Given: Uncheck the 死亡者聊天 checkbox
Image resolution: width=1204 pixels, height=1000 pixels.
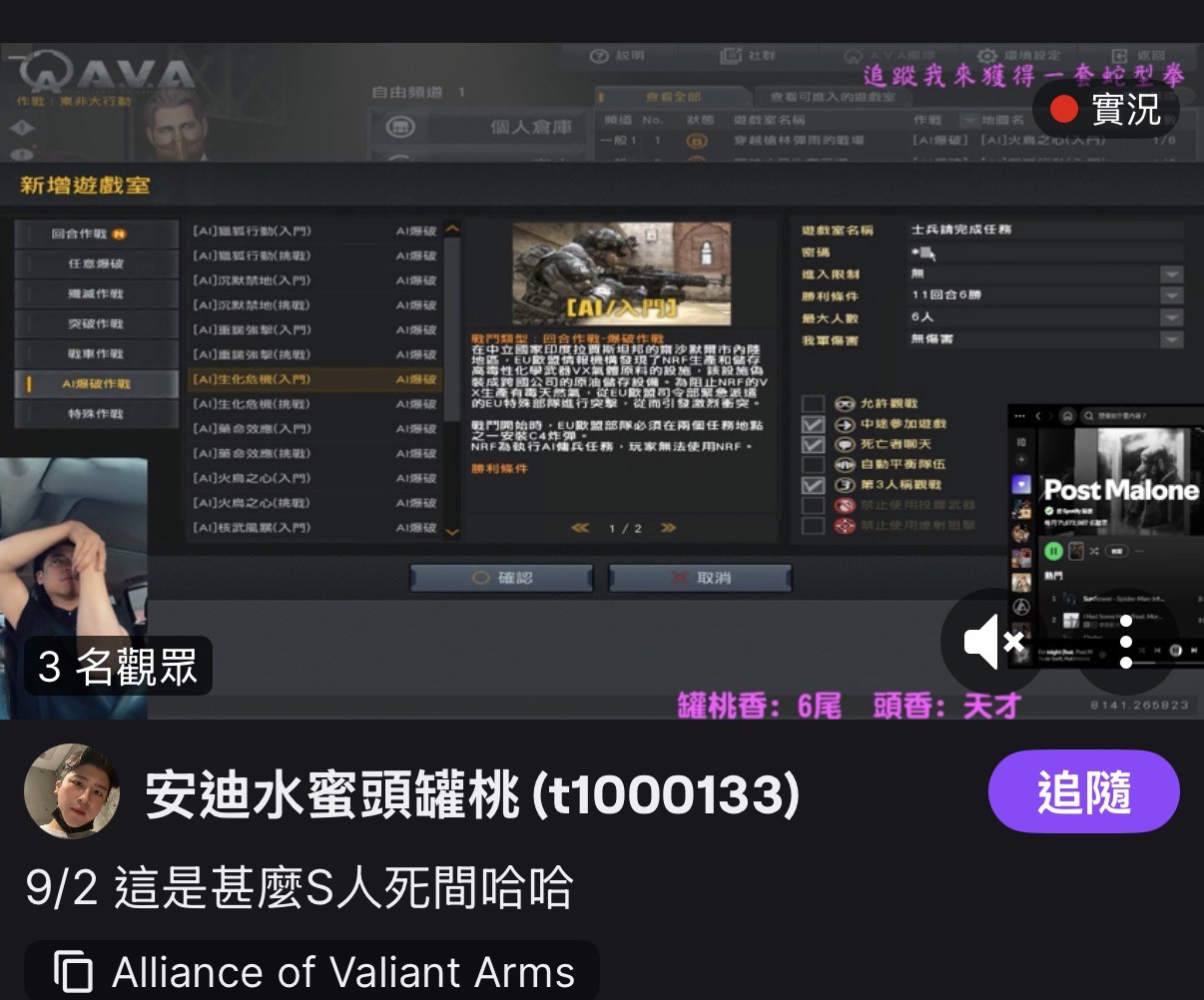Looking at the screenshot, I should pyautogui.click(x=814, y=444).
